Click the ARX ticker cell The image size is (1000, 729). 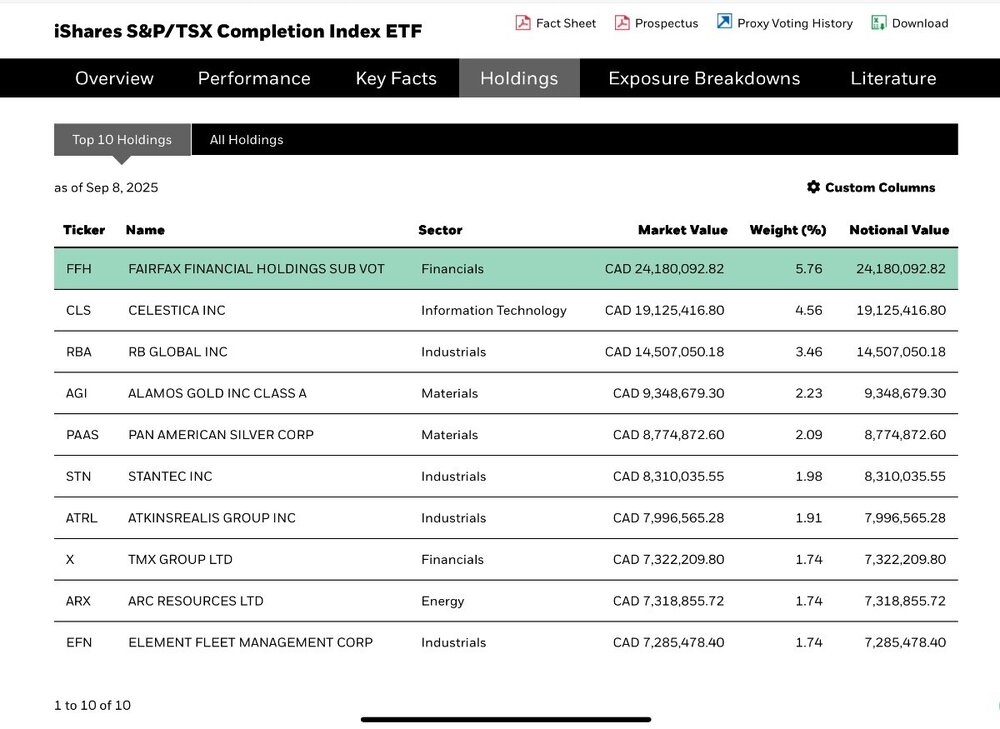78,600
